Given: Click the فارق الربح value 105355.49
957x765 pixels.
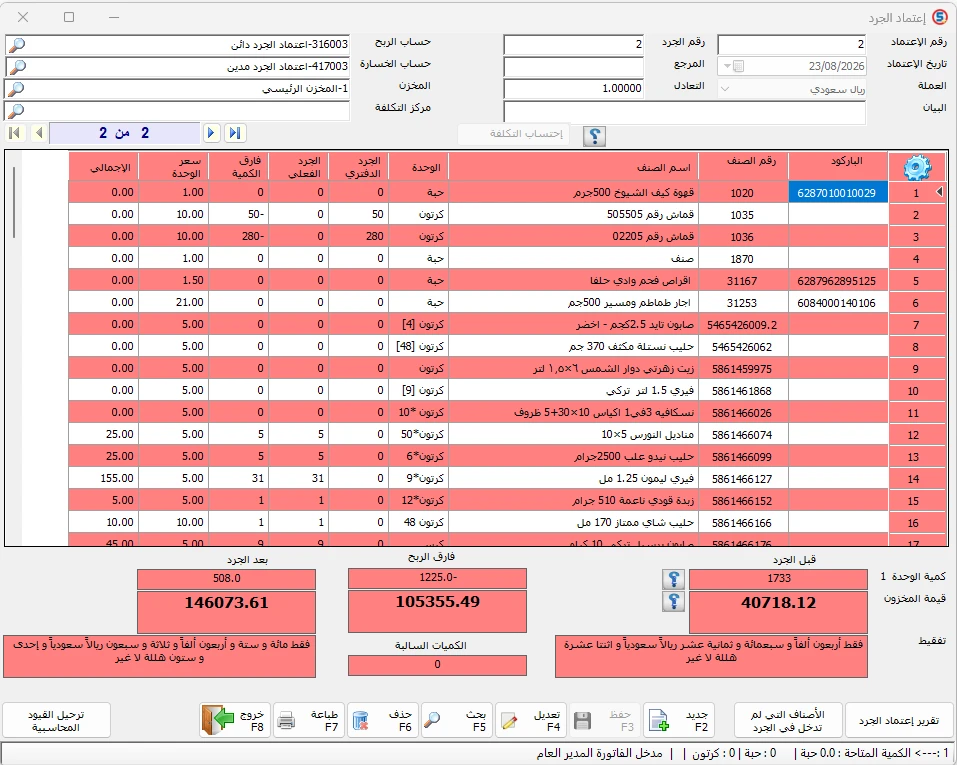Looking at the screenshot, I should pos(437,611).
